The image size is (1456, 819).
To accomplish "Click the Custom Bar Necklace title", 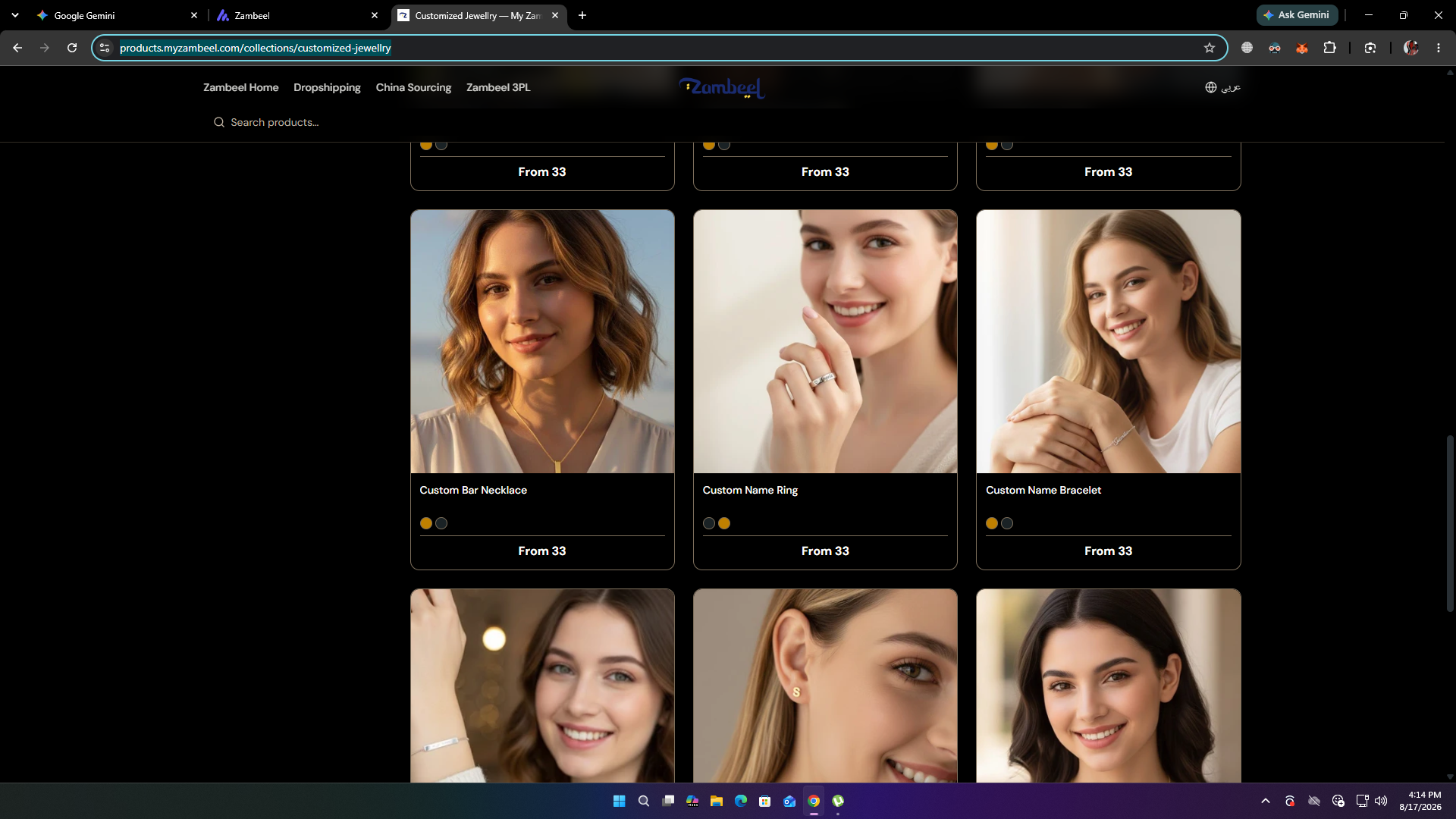I will tap(473, 490).
